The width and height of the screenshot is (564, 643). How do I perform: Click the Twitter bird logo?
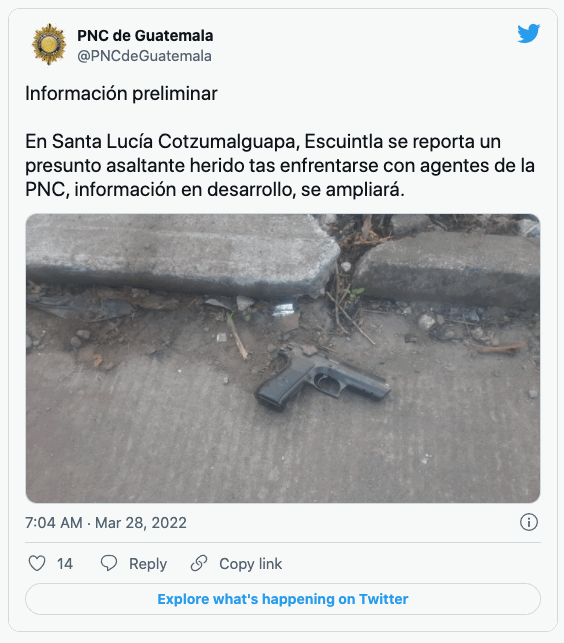point(528,34)
